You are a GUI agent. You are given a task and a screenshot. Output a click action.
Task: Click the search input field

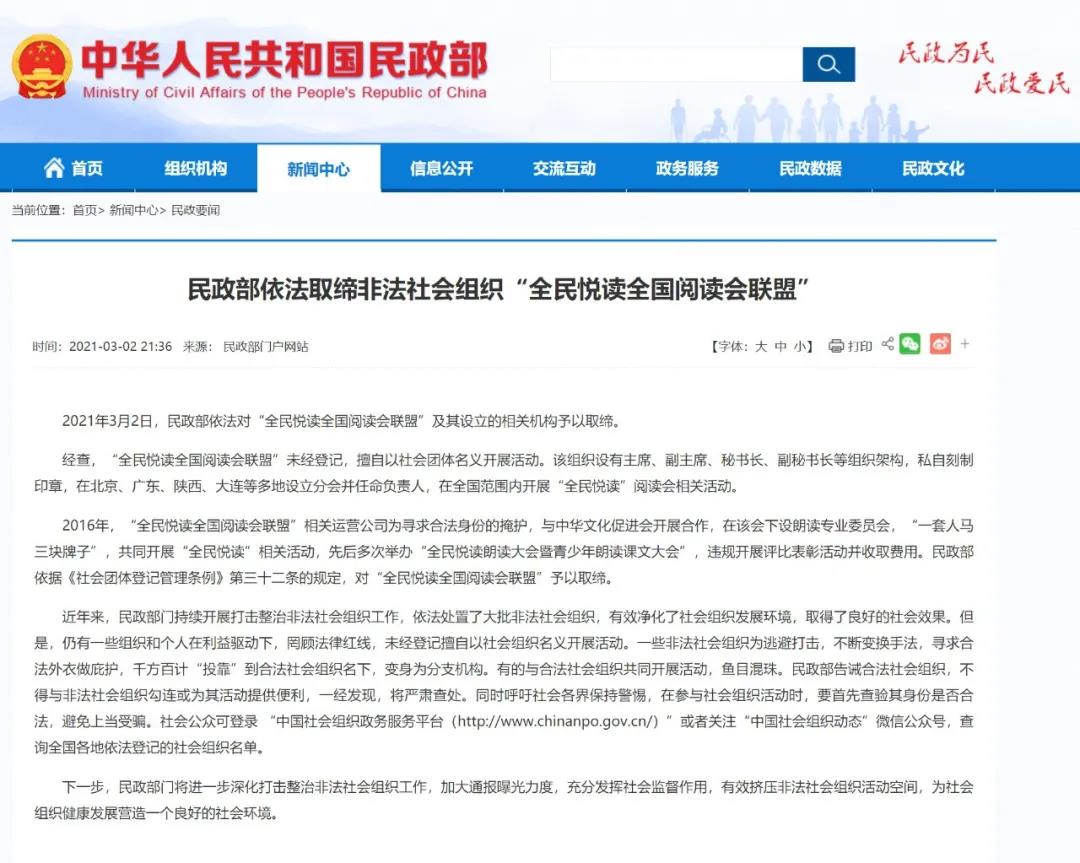point(676,65)
